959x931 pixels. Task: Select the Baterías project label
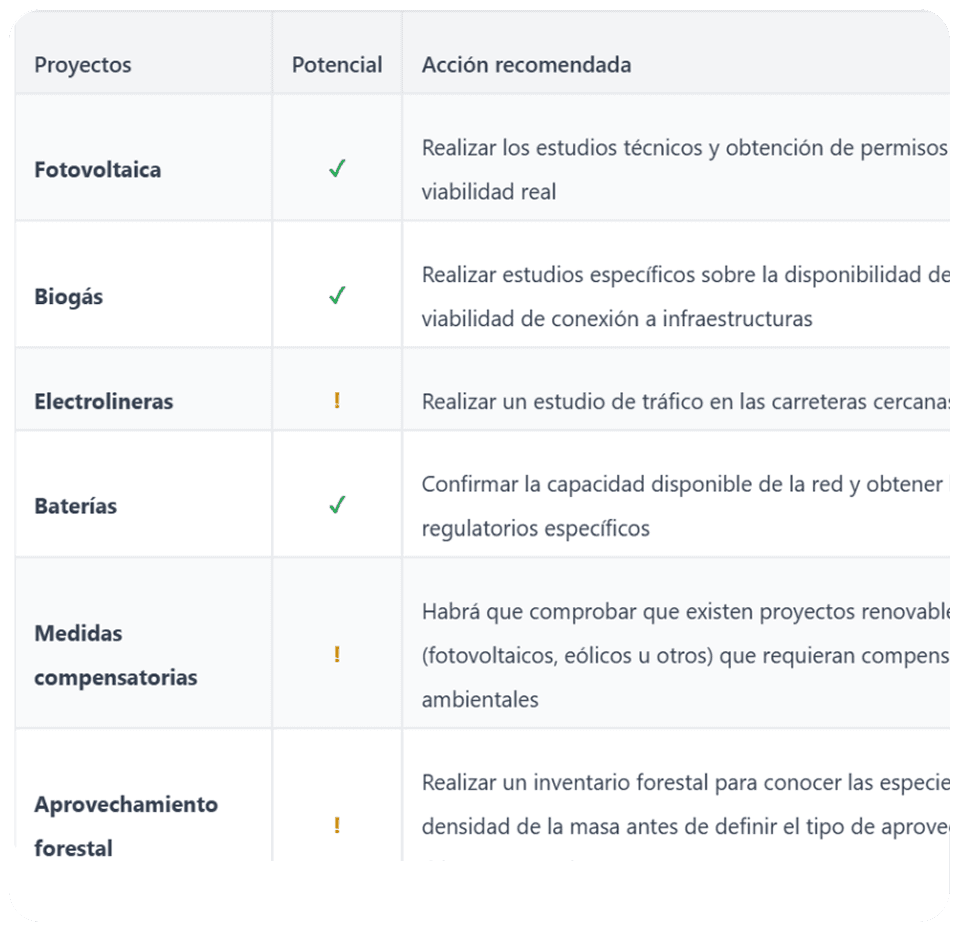pyautogui.click(x=76, y=506)
